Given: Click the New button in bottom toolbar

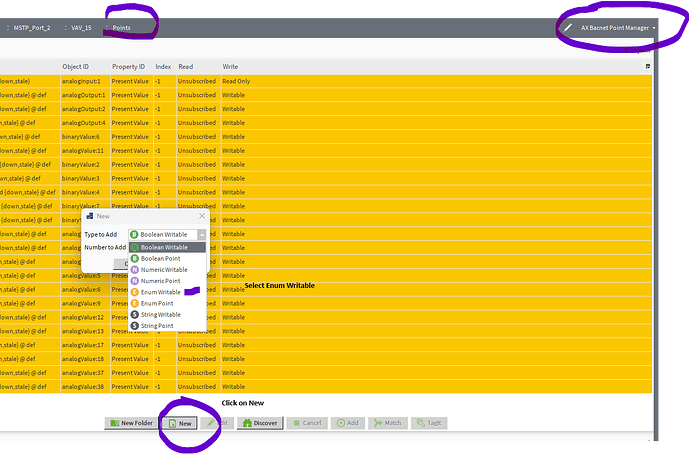Looking at the screenshot, I should [x=180, y=423].
